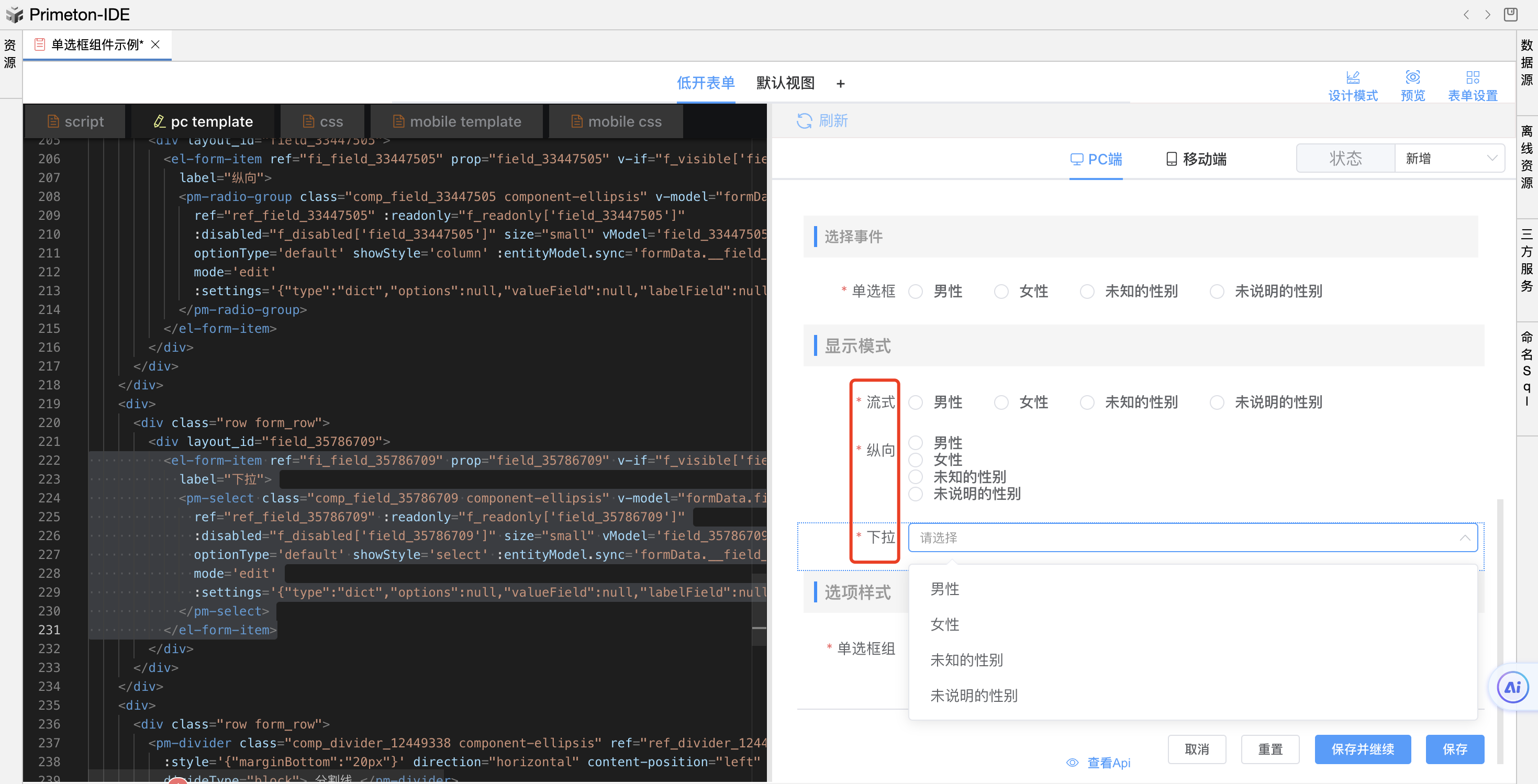Select 男性 radio in 单选框 row
1538x784 pixels.
[915, 292]
